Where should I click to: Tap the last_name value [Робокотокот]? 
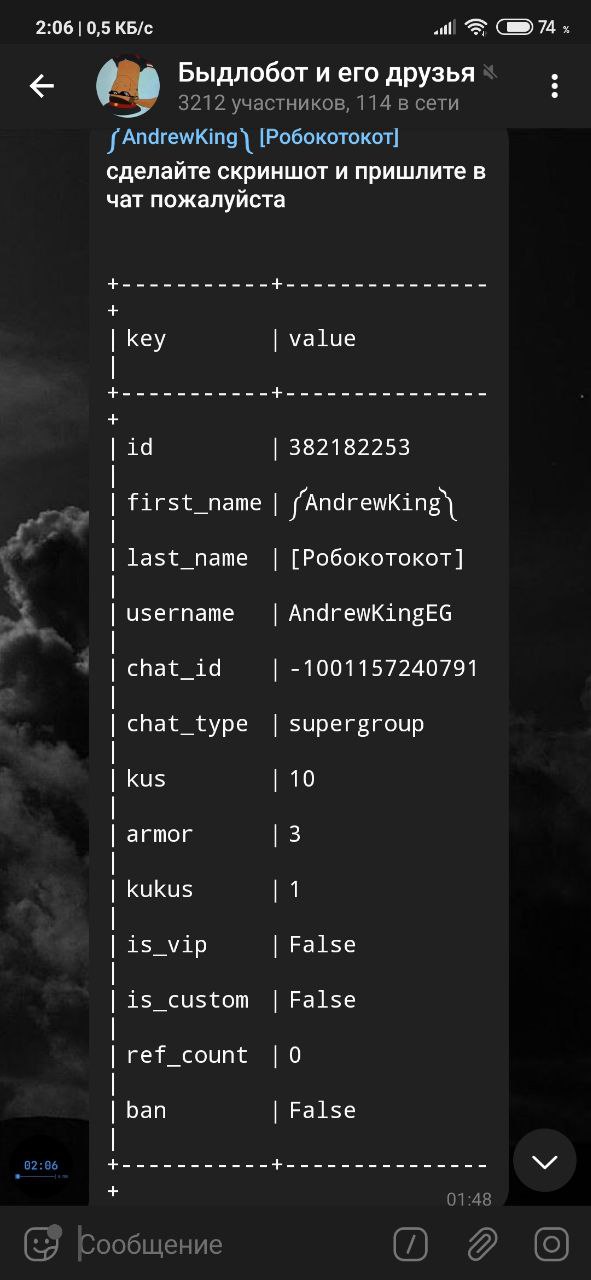click(x=377, y=558)
